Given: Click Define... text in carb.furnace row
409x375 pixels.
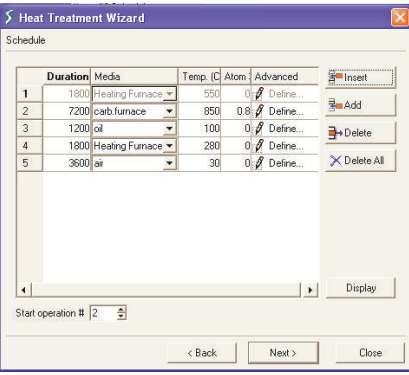Looking at the screenshot, I should [286, 111].
